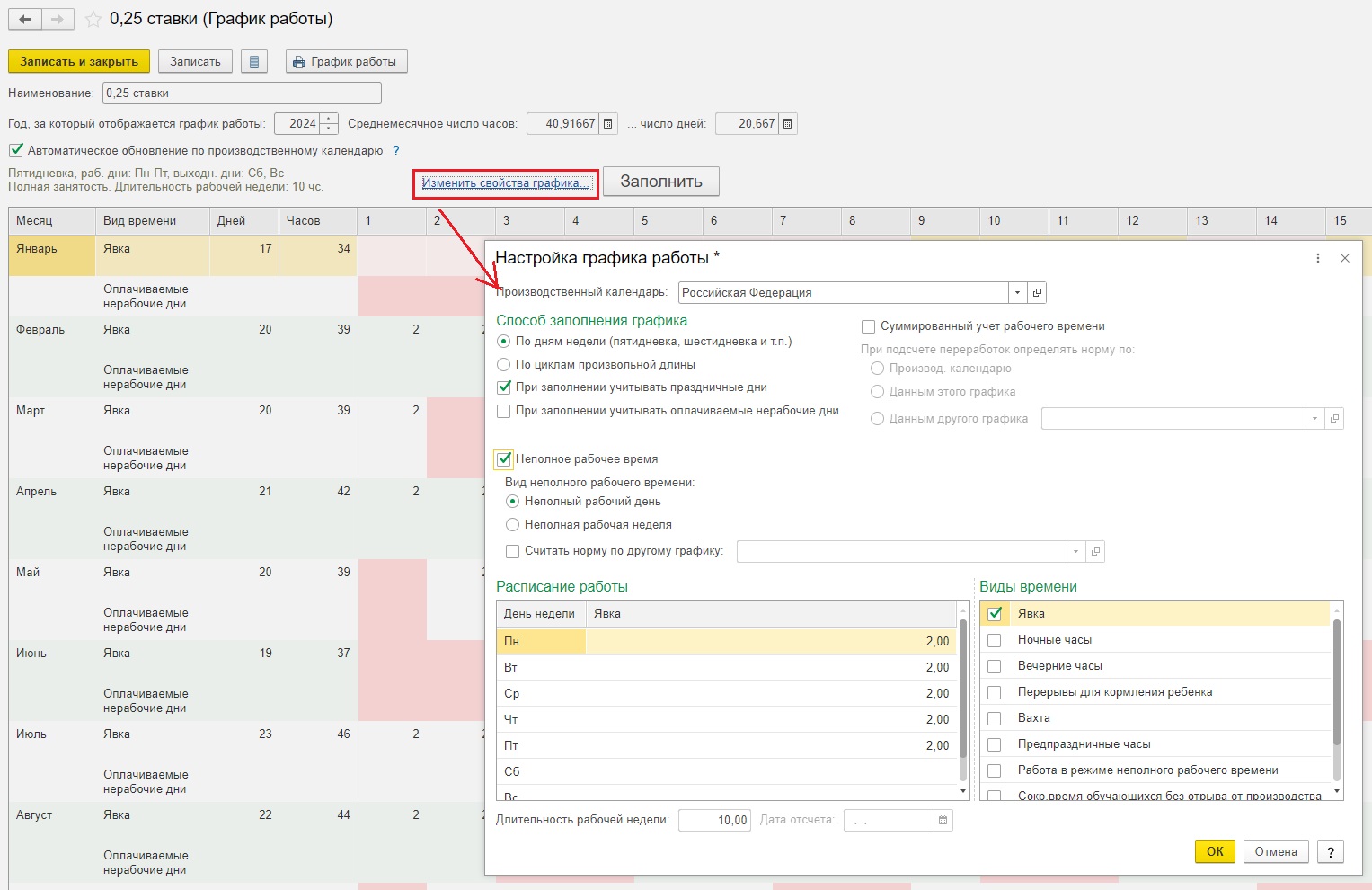Viewport: 1372px width, 890px height.
Task: Open the calendar picker for Дата отсчета
Action: point(943,820)
